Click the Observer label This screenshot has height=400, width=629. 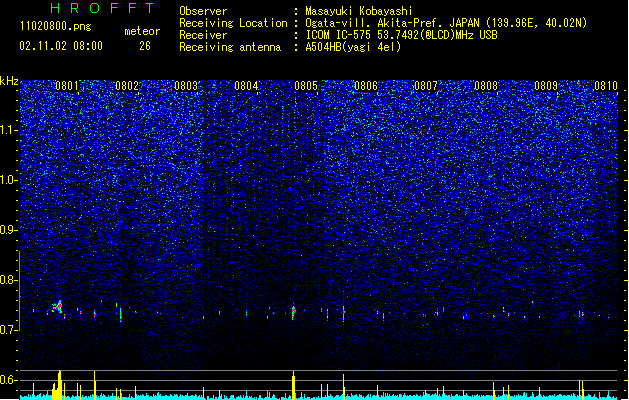203,11
